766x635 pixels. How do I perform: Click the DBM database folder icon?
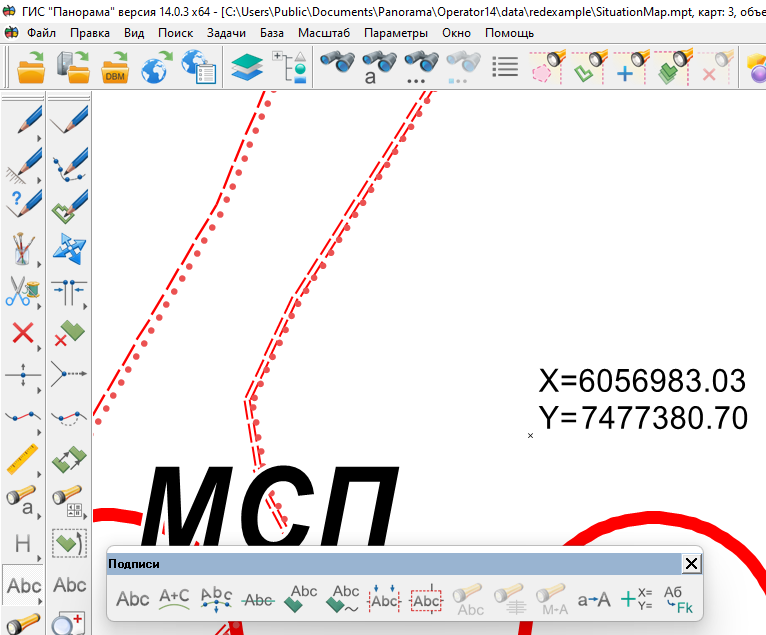(114, 67)
